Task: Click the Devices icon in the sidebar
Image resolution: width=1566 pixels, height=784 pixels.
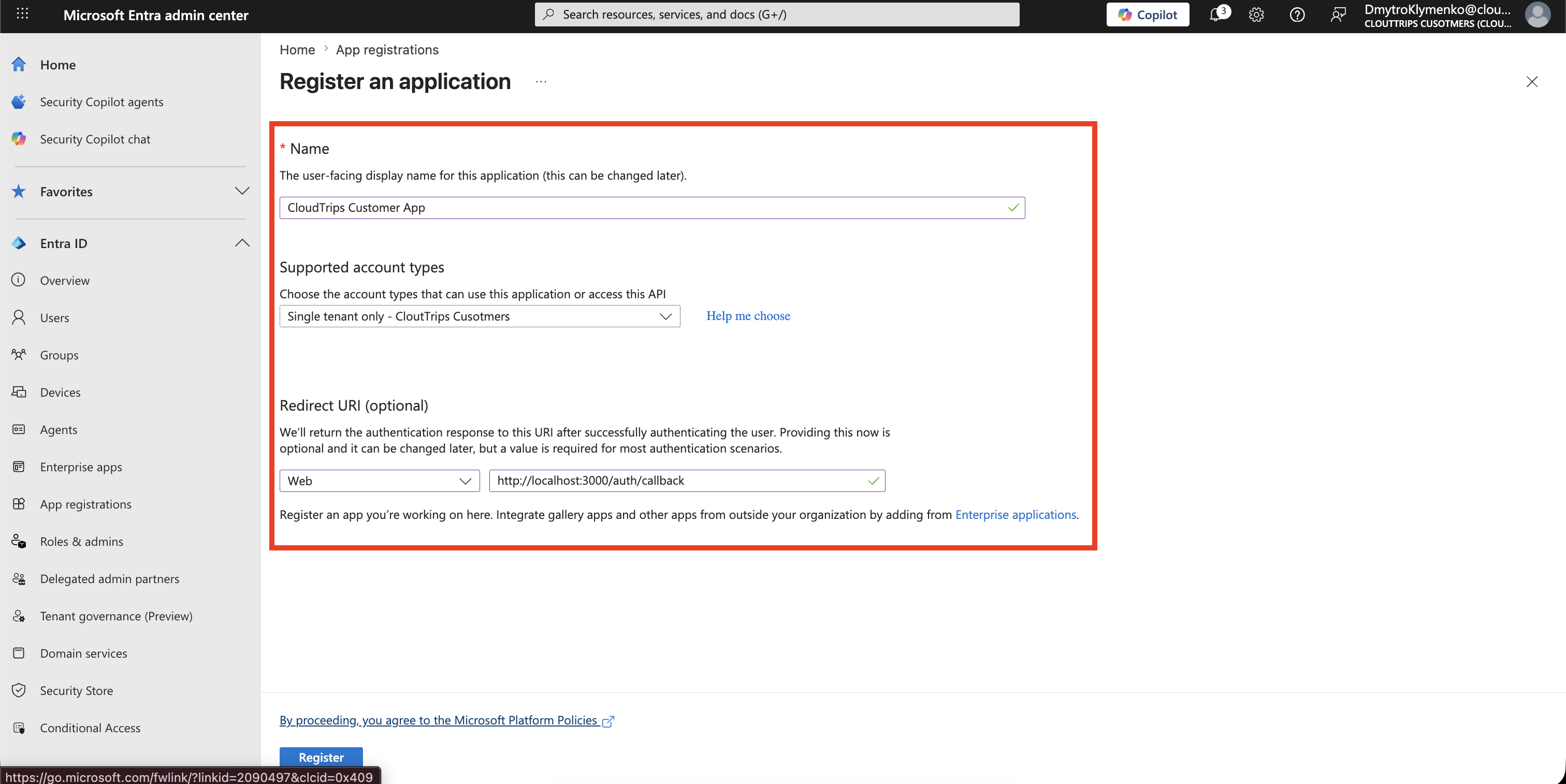Action: coord(19,392)
